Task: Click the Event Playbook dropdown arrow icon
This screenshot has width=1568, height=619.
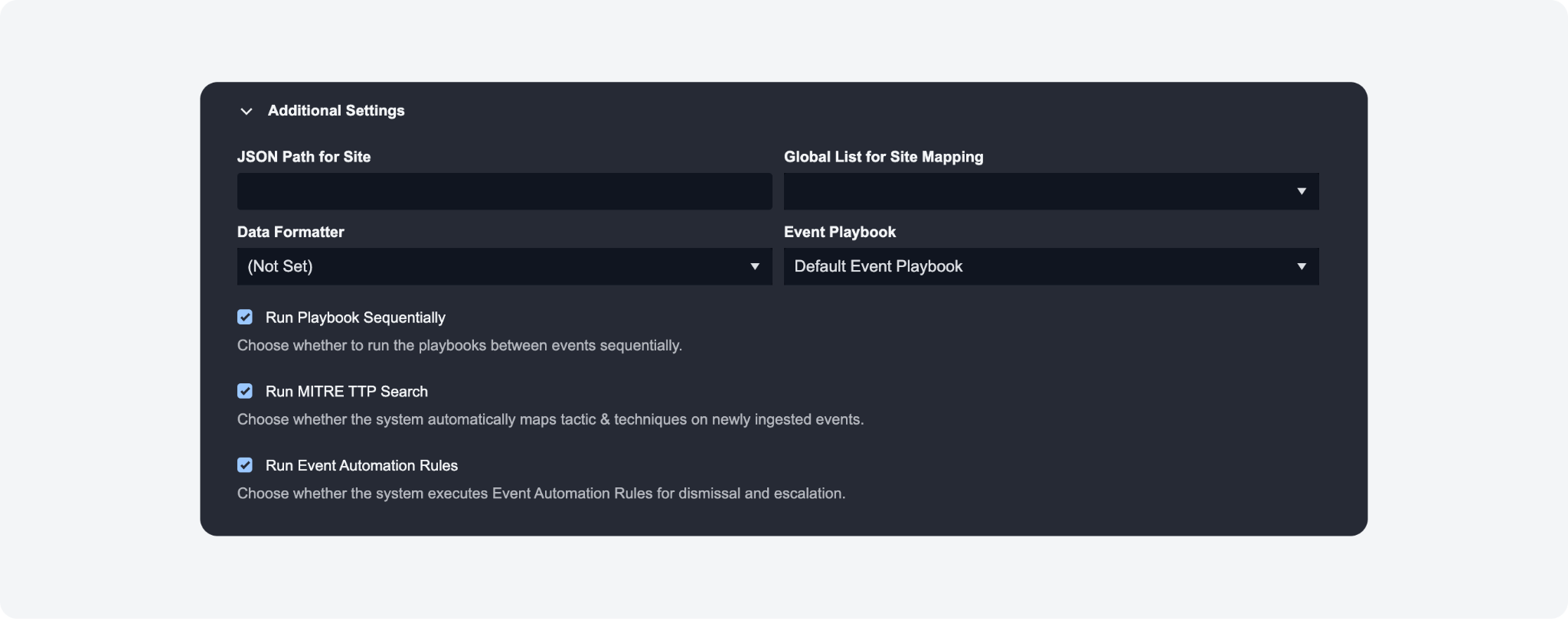Action: tap(1301, 266)
